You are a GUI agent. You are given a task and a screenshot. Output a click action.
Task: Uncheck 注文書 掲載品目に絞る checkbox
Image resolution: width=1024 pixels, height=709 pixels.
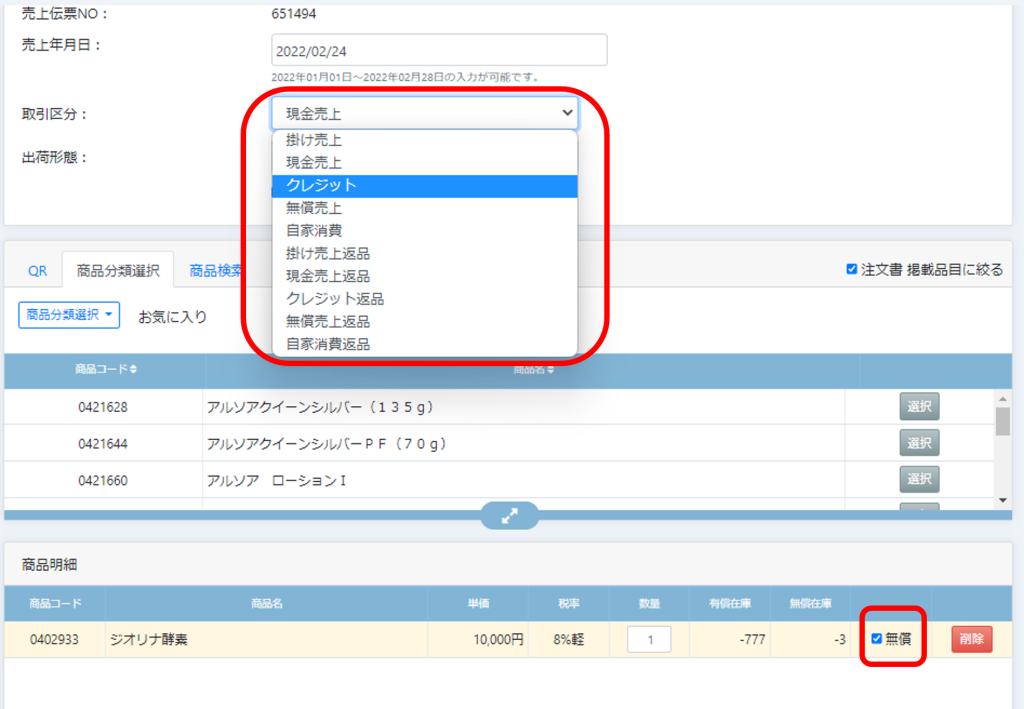[852, 269]
